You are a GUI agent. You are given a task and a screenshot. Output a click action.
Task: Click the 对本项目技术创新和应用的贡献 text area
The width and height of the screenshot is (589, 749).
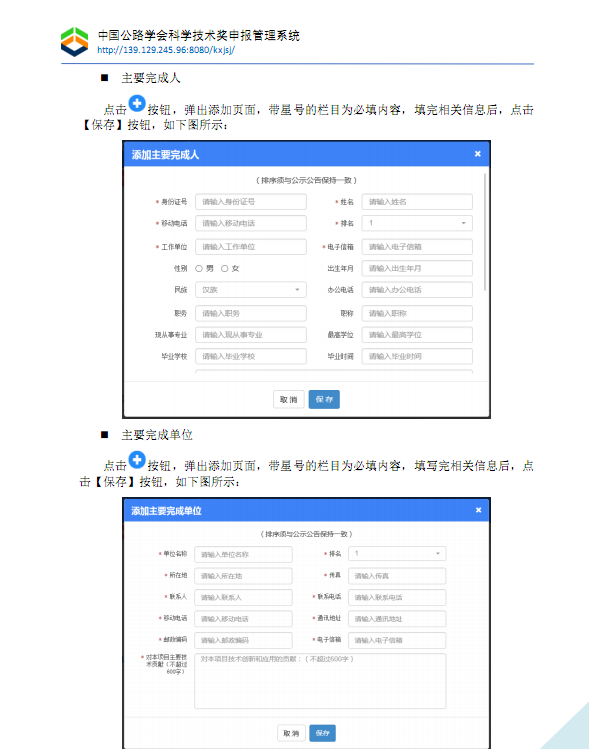[x=320, y=681]
